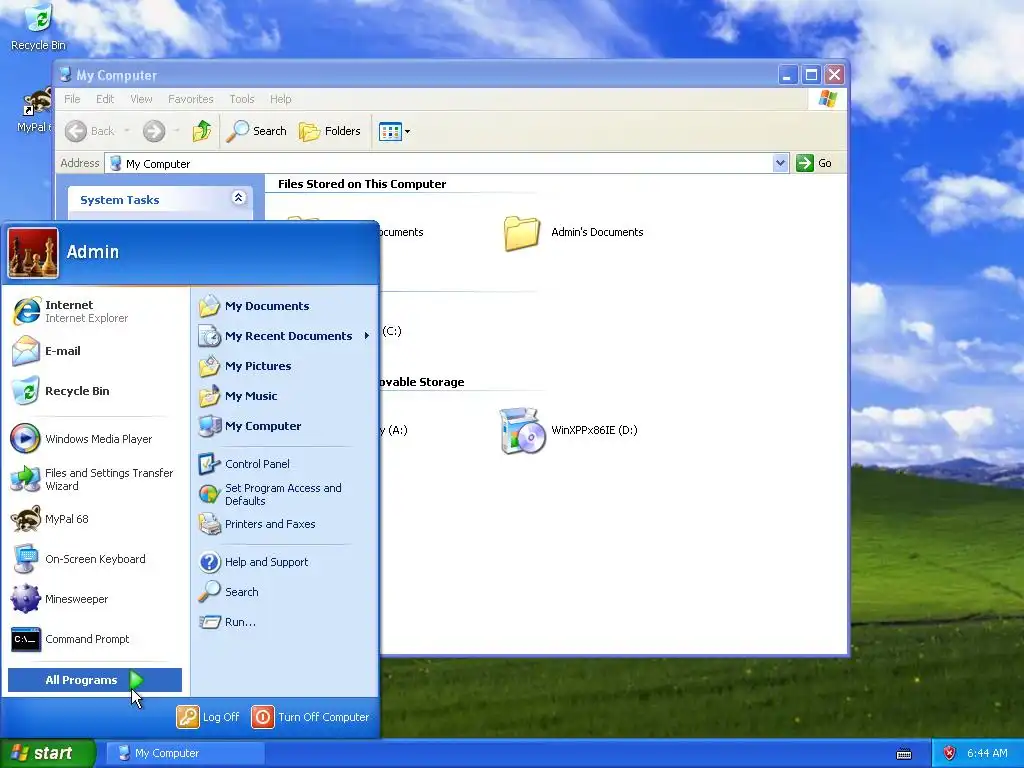Click the Log Off button
The height and width of the screenshot is (768, 1024).
pos(208,717)
